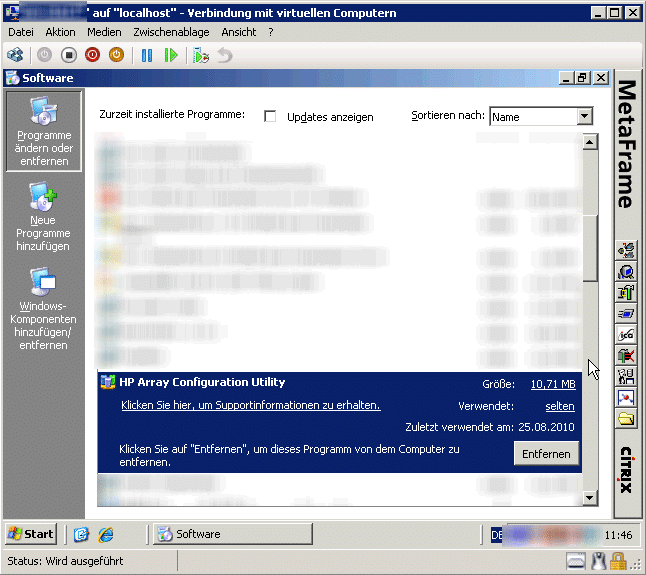Screen dimensions: 646x575
Task: Click the program list scroll down arrow
Action: pyautogui.click(x=590, y=498)
